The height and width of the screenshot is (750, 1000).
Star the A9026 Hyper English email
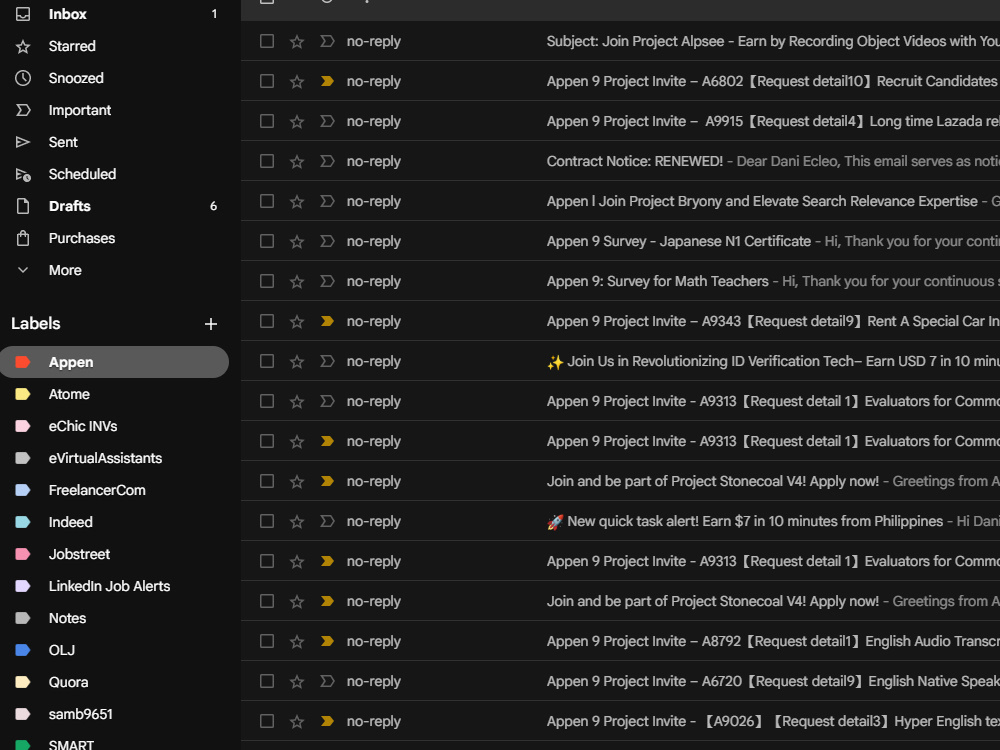[x=297, y=721]
